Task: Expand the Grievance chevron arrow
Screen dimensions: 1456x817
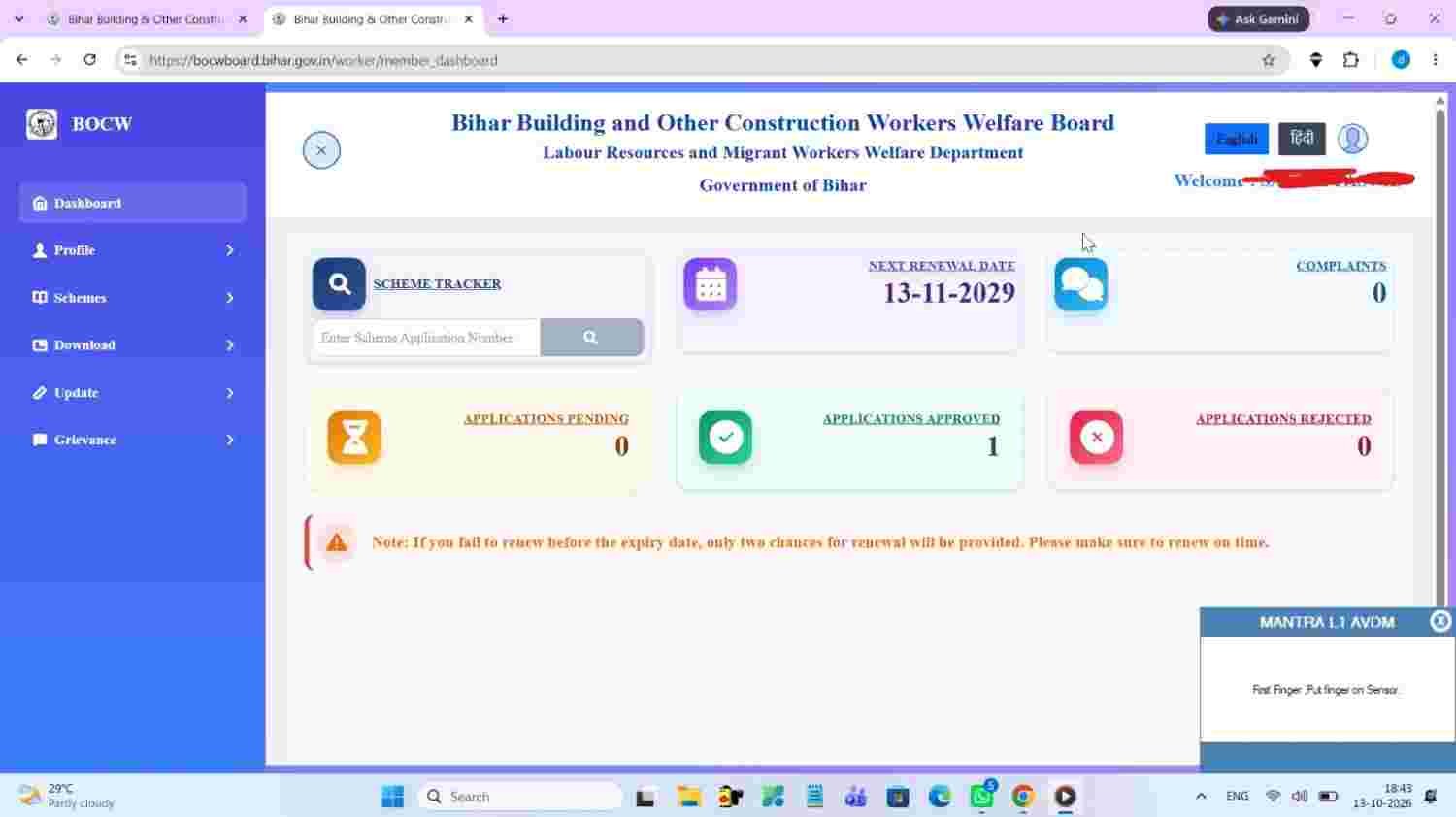Action: pos(230,440)
